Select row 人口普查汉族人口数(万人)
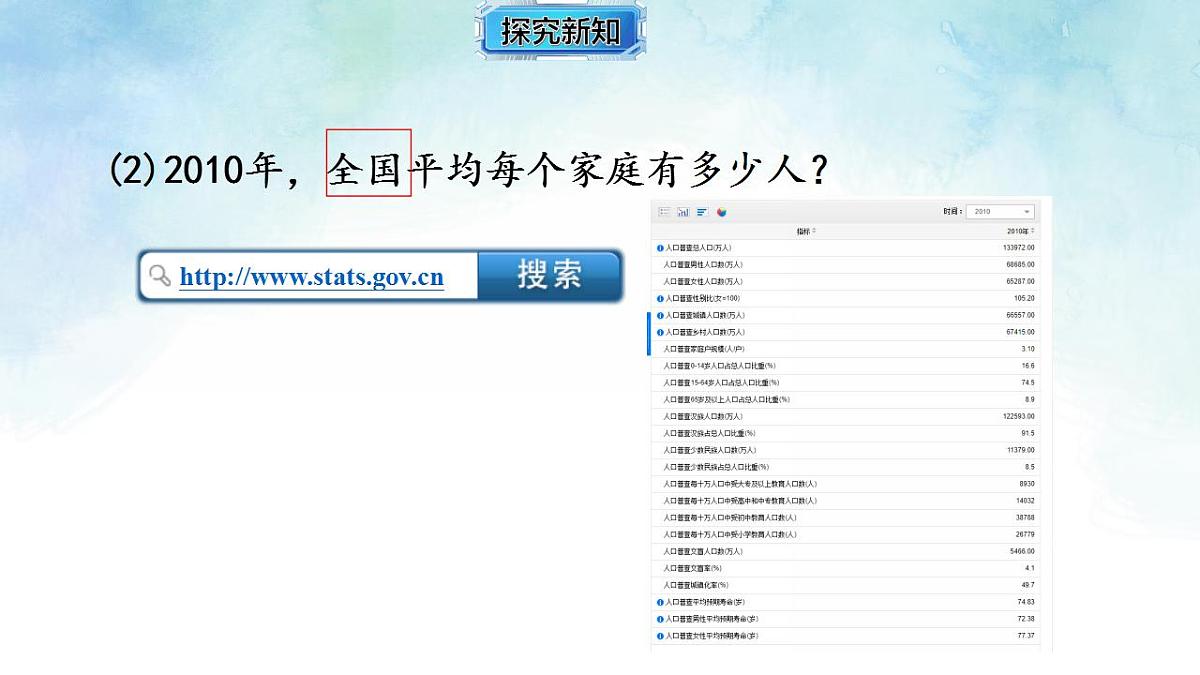Viewport: 1200px width, 675px height. pyautogui.click(x=846, y=416)
